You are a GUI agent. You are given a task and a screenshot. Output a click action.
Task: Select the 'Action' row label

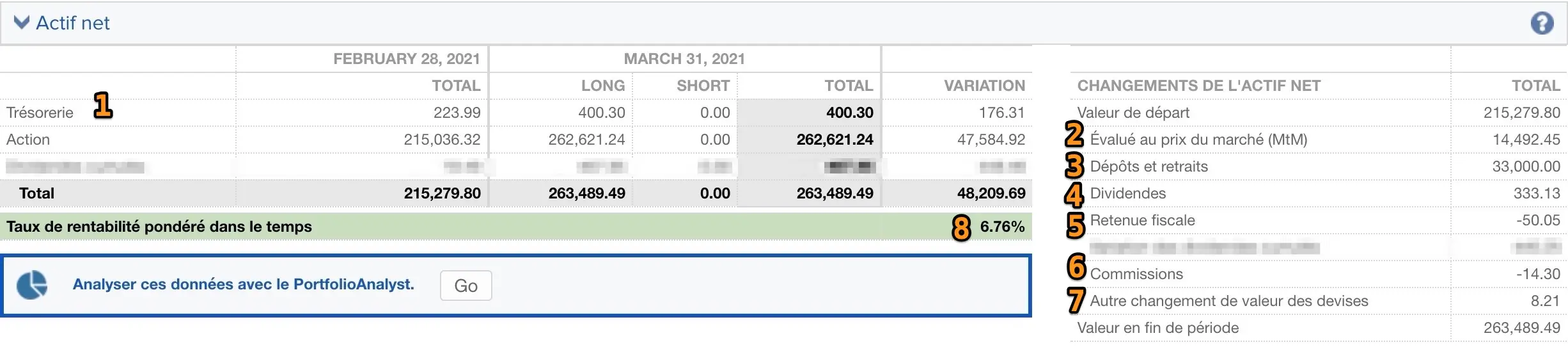click(28, 140)
